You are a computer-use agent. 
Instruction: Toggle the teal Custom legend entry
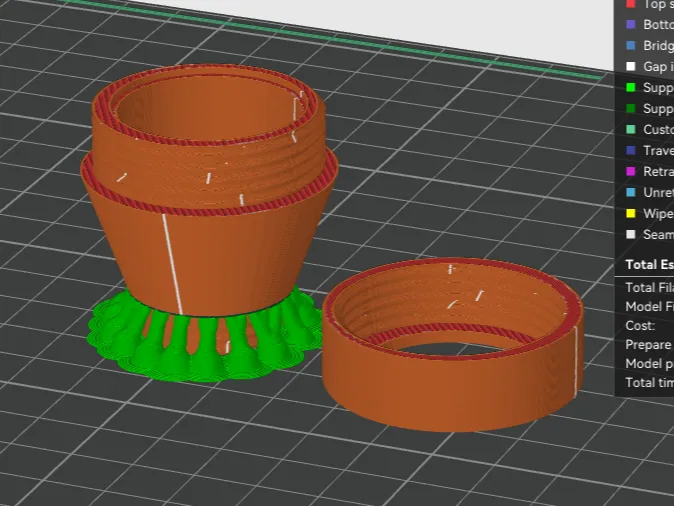(x=649, y=129)
